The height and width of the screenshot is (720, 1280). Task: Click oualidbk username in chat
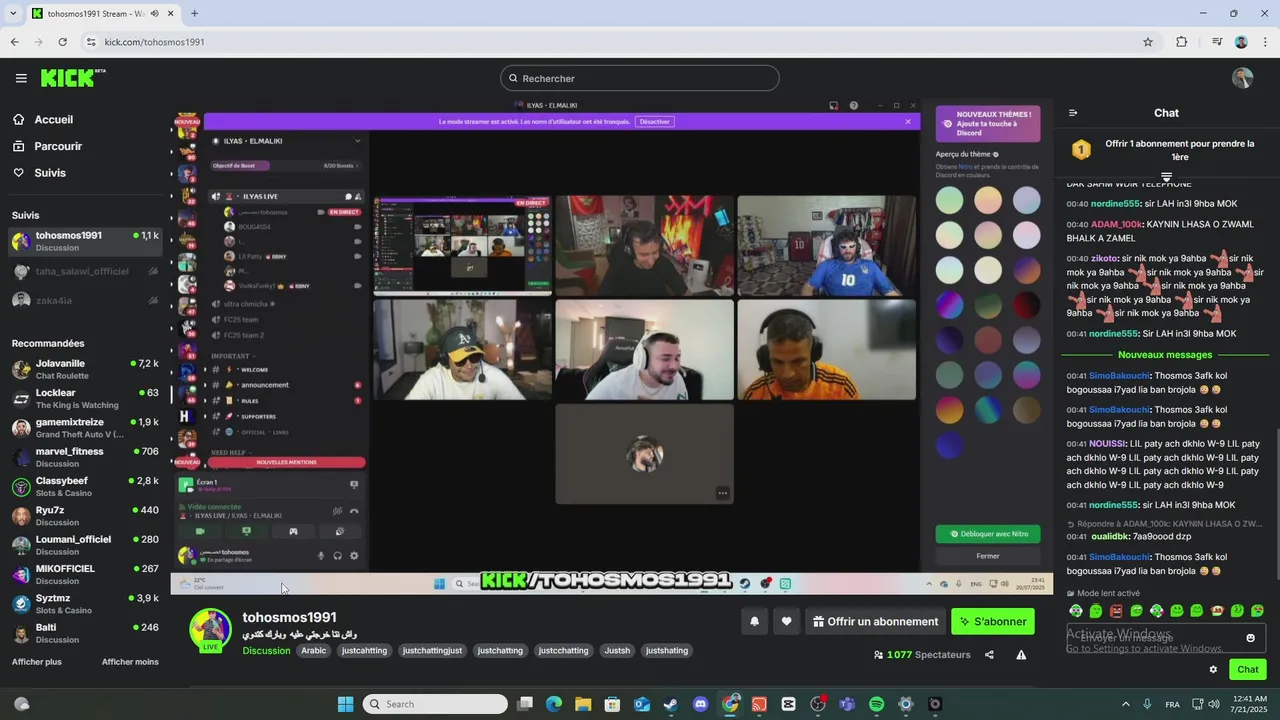pyautogui.click(x=1110, y=536)
